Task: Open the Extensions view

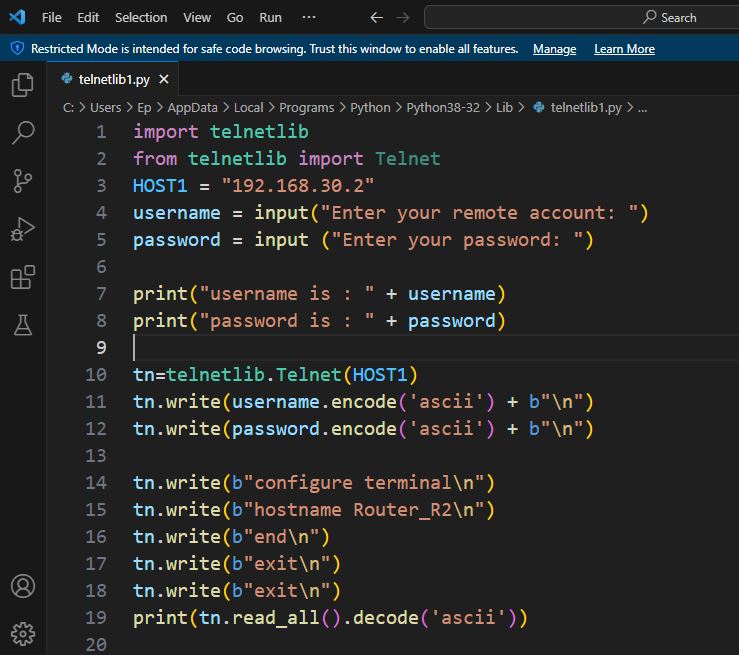Action: coord(23,277)
